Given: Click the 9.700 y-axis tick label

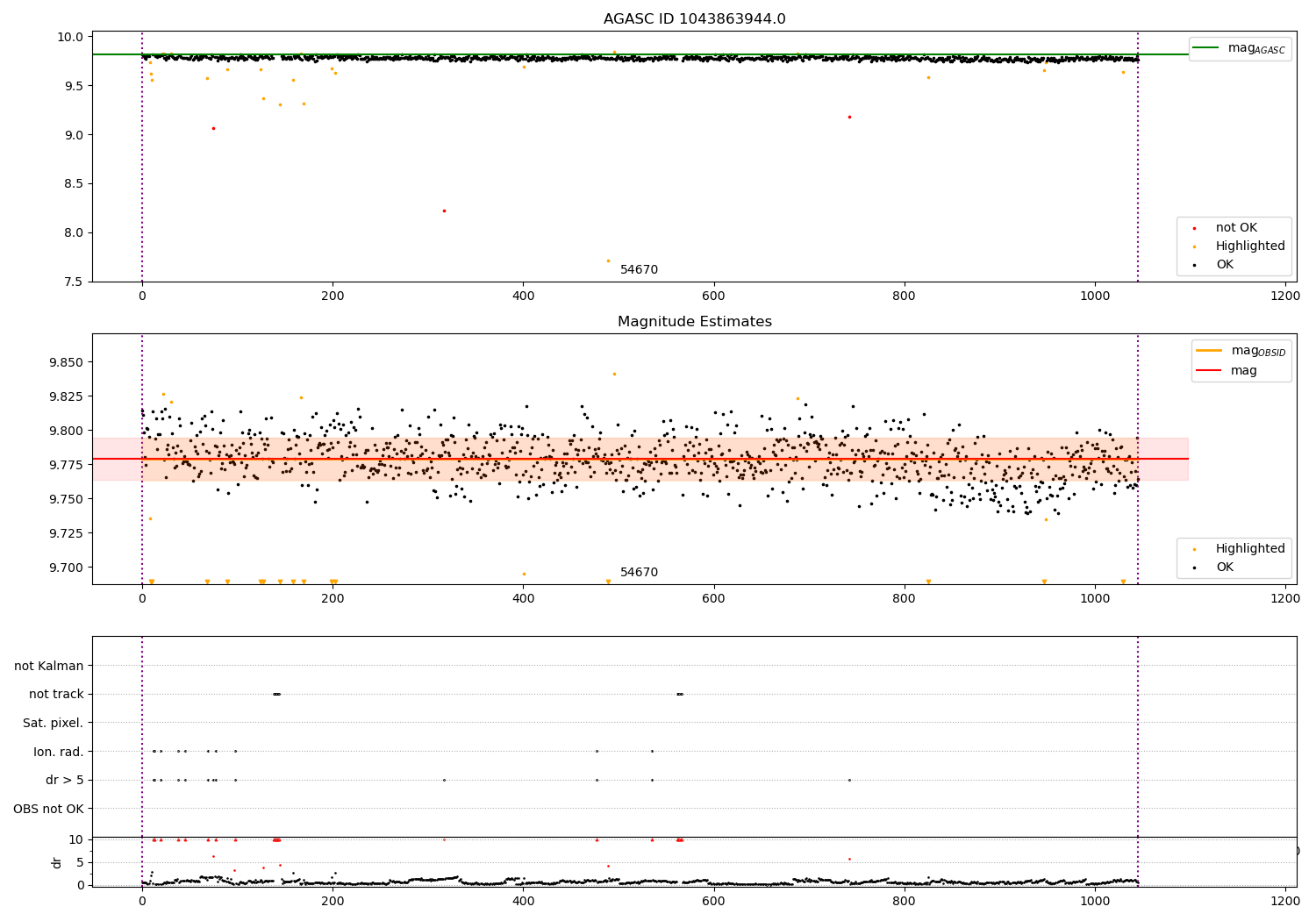Looking at the screenshot, I should tap(68, 568).
